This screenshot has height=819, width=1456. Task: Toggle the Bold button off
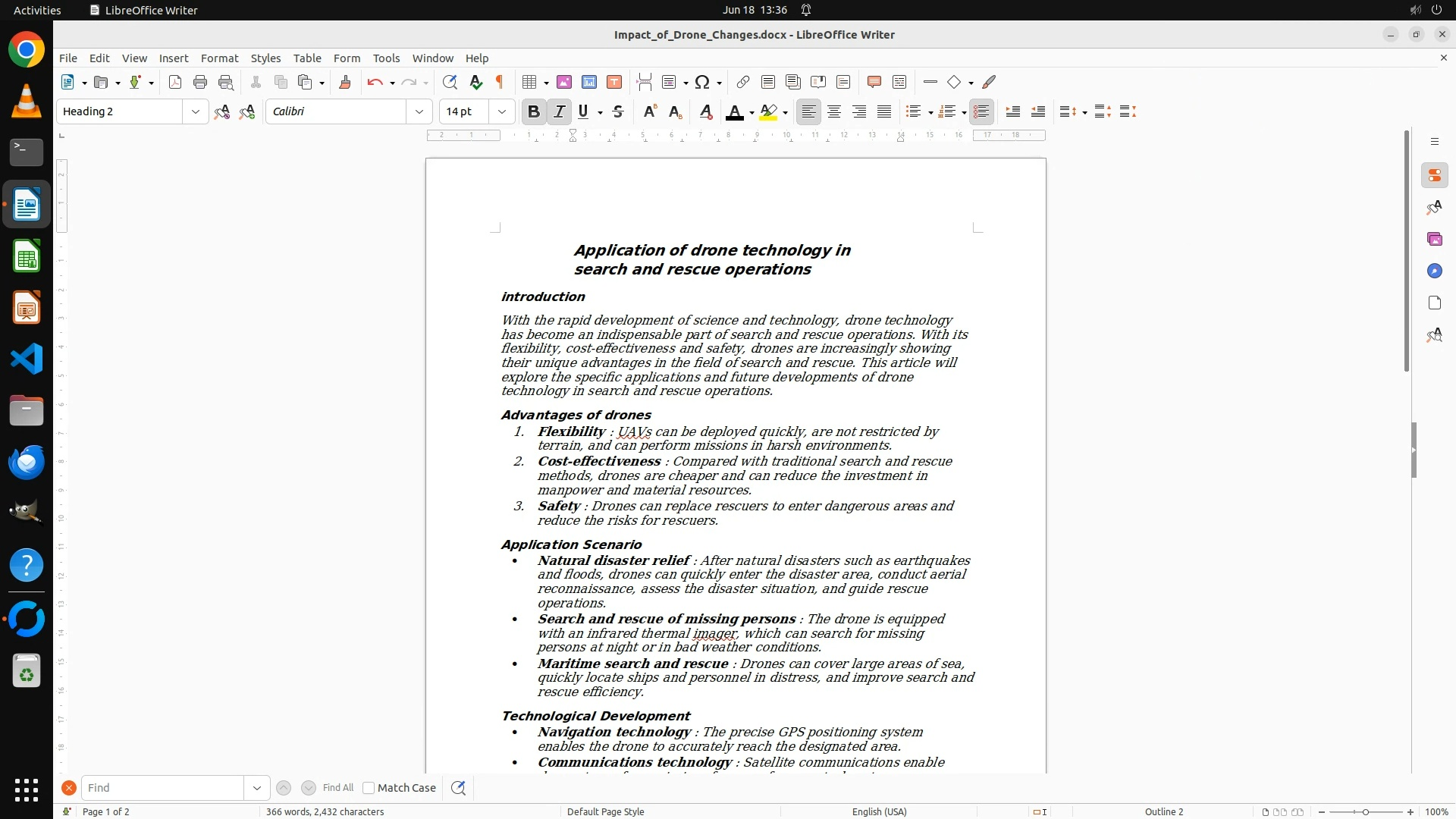click(533, 112)
